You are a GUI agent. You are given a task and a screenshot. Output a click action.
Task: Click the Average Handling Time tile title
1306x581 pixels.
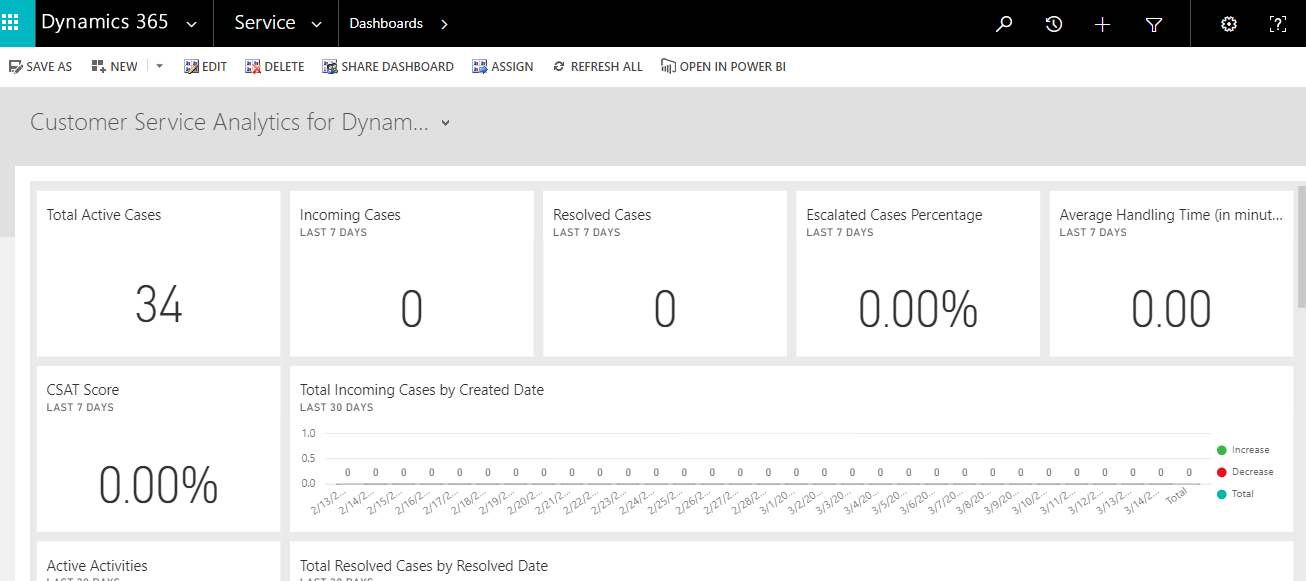tap(1171, 215)
